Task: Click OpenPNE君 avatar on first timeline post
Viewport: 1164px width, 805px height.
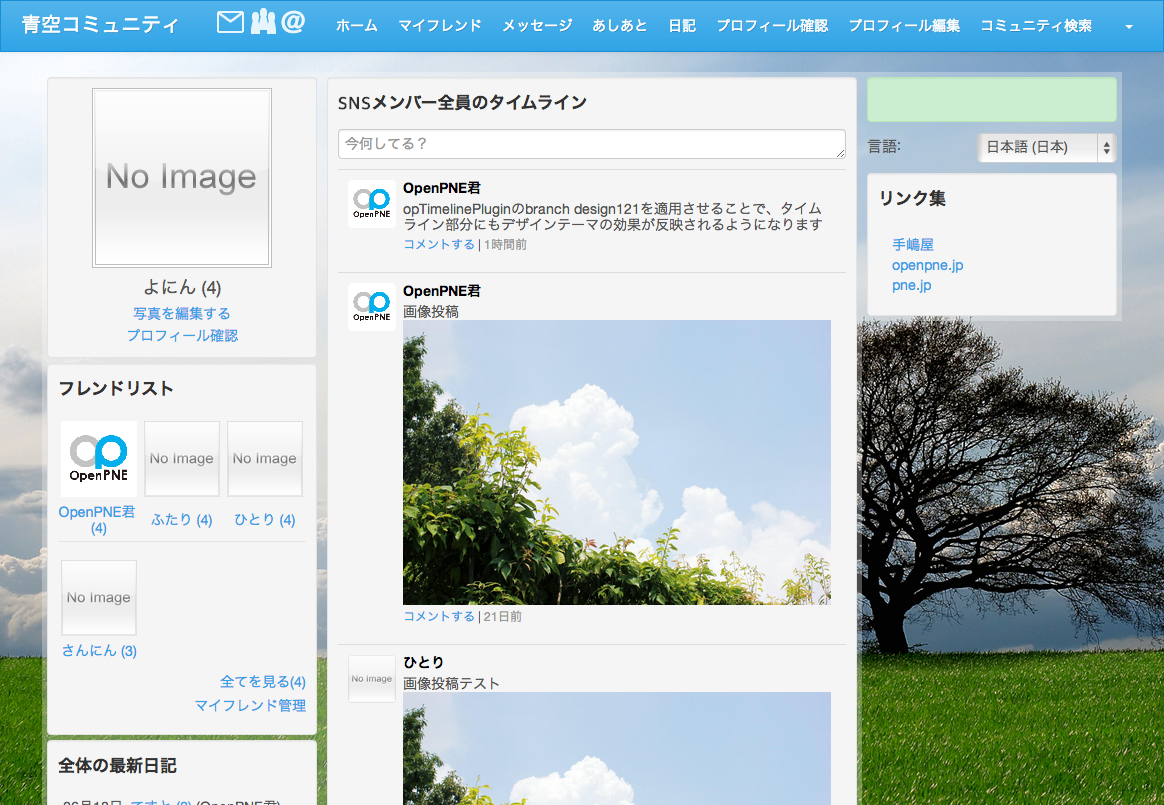Action: [x=372, y=204]
